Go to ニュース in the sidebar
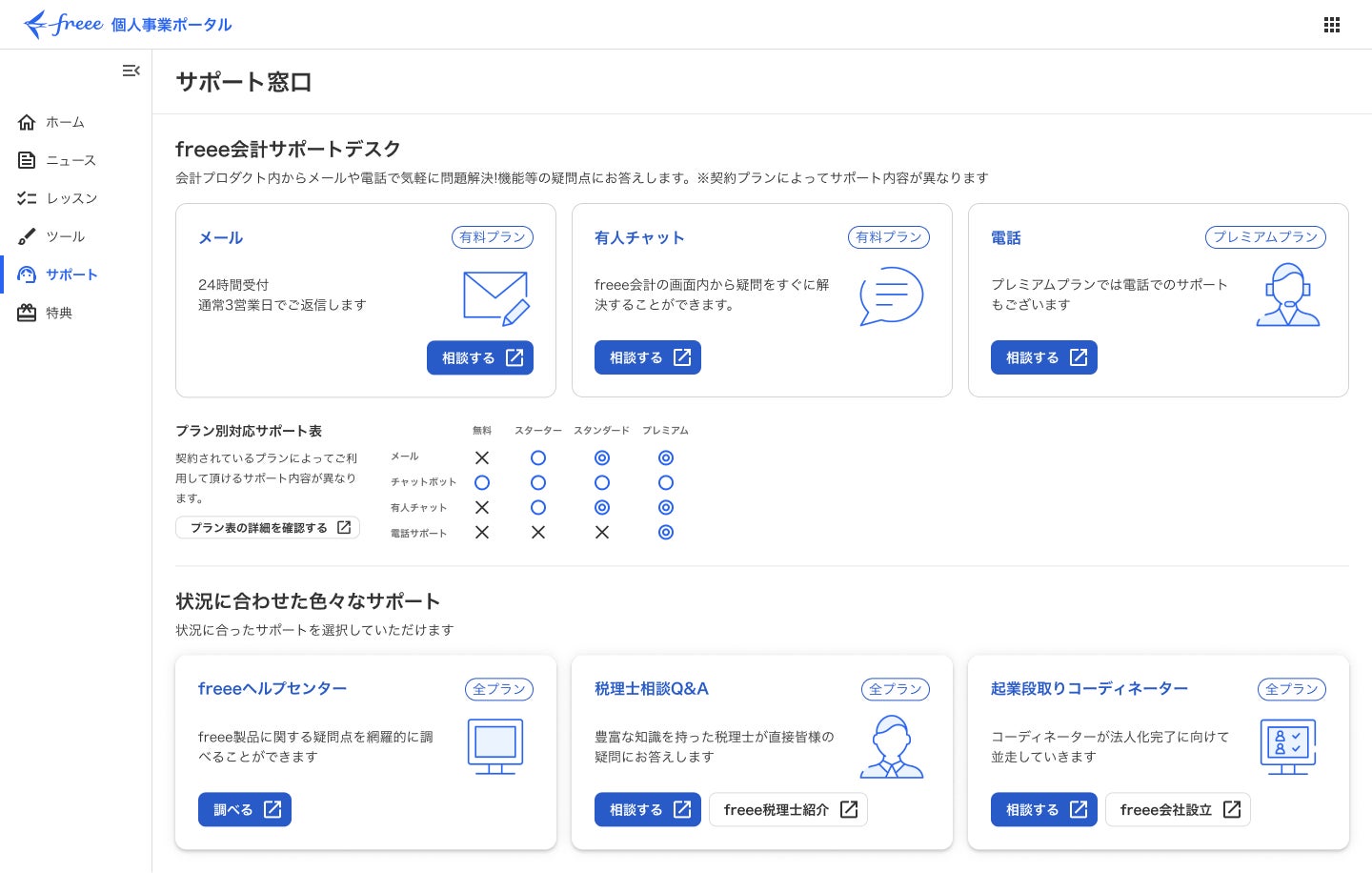1372x873 pixels. click(x=76, y=160)
